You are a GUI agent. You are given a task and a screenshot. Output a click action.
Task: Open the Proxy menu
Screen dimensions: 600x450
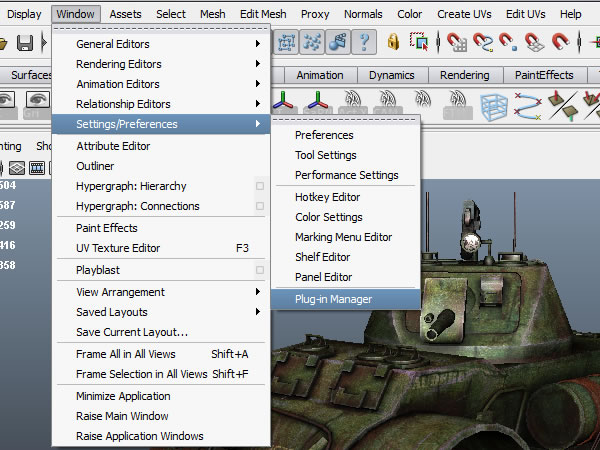pyautogui.click(x=315, y=14)
